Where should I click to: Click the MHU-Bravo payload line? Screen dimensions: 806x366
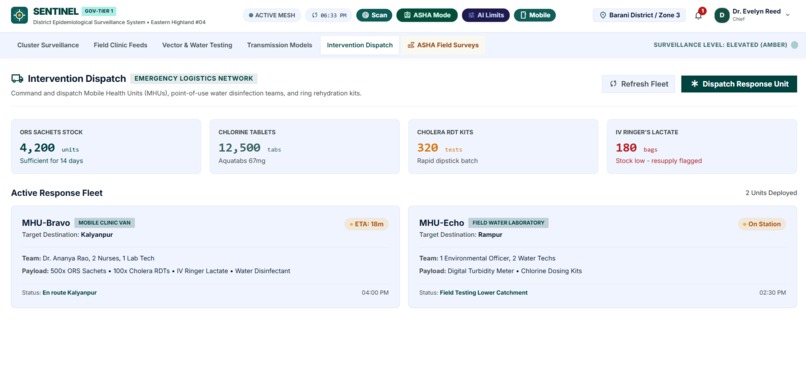click(x=156, y=271)
